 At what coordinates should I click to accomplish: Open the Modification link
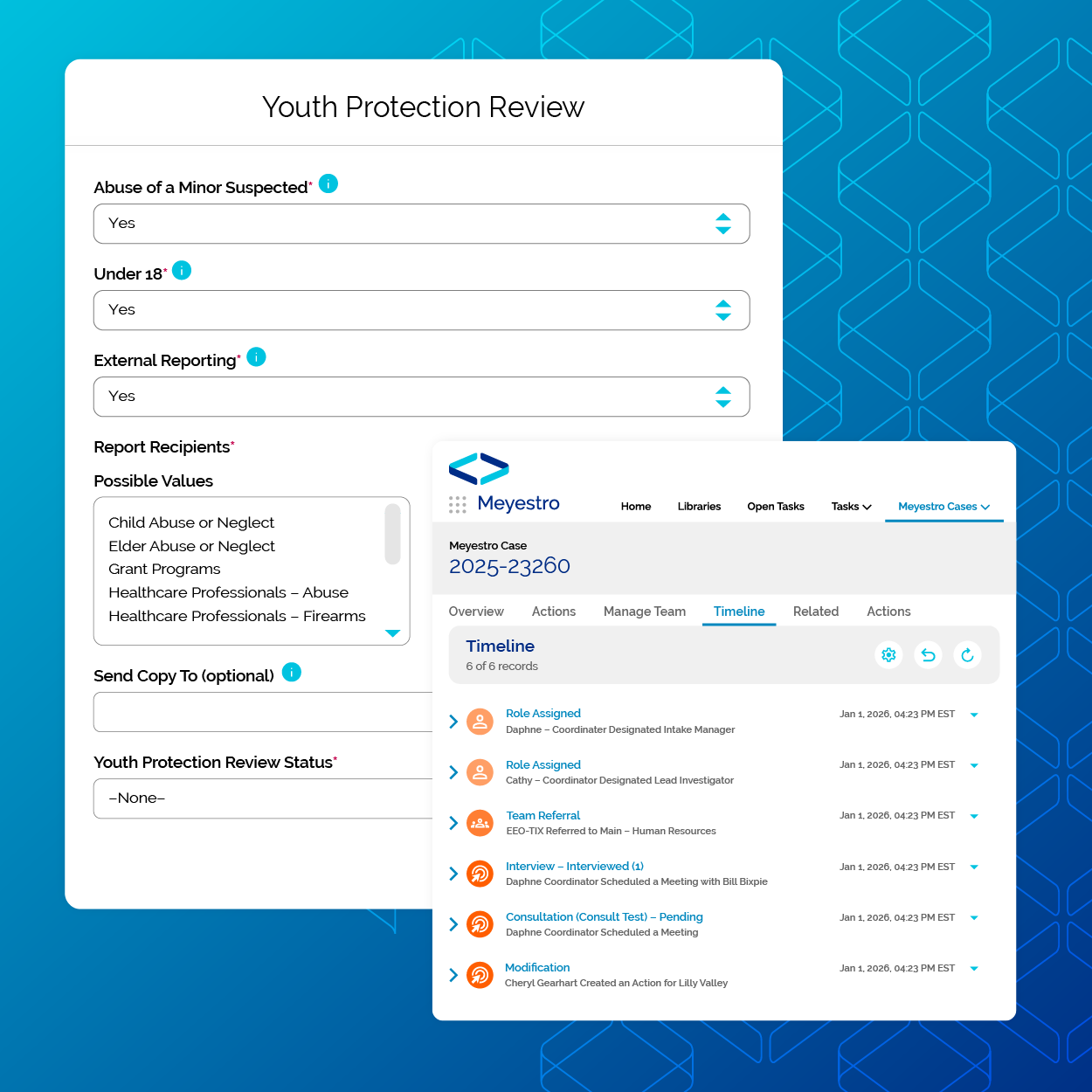point(537,967)
